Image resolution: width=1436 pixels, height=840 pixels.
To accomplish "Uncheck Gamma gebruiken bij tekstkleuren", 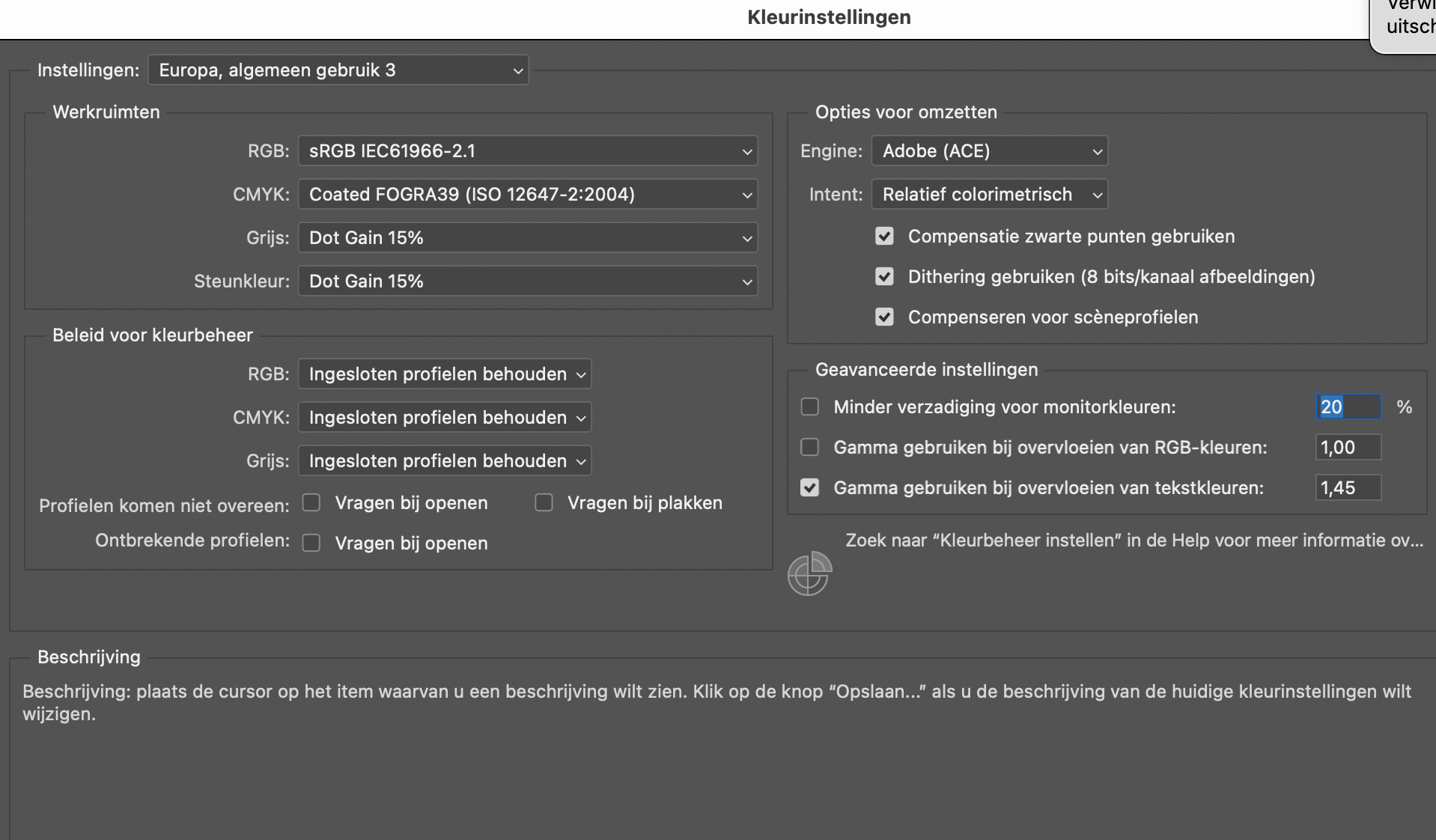I will point(811,487).
